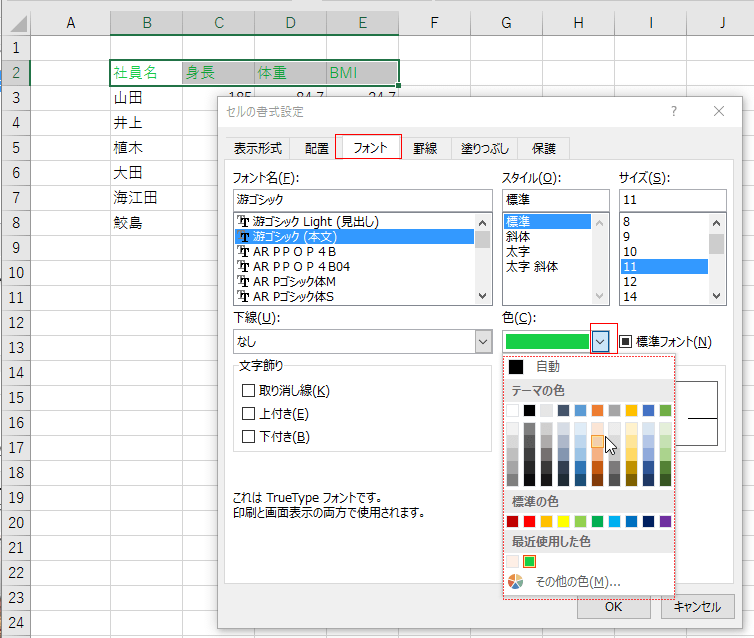Select 太字 in the スタイル list

518,252
